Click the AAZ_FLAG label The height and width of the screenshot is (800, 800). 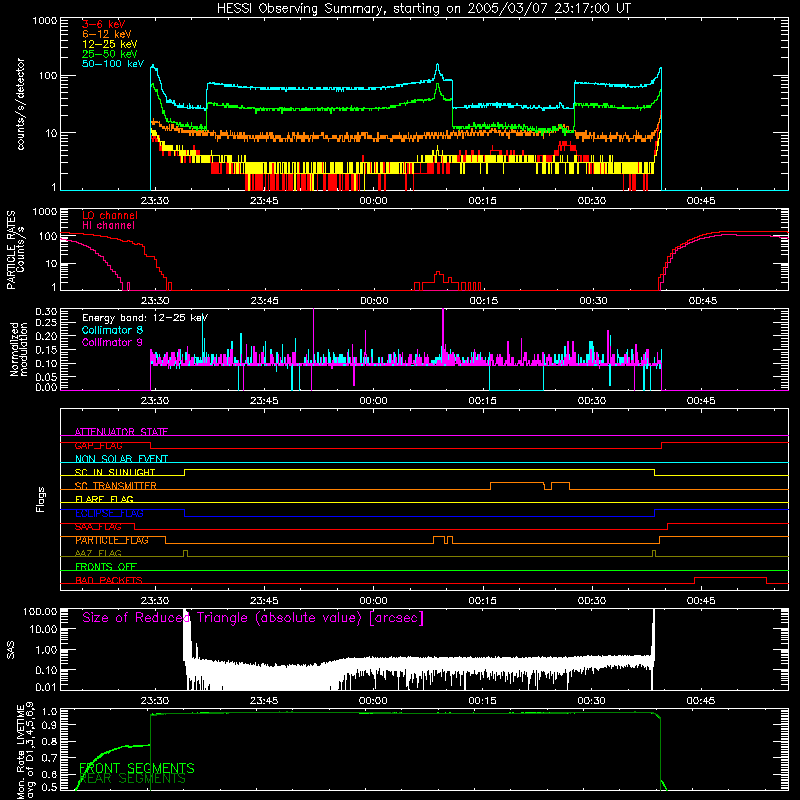[98, 553]
